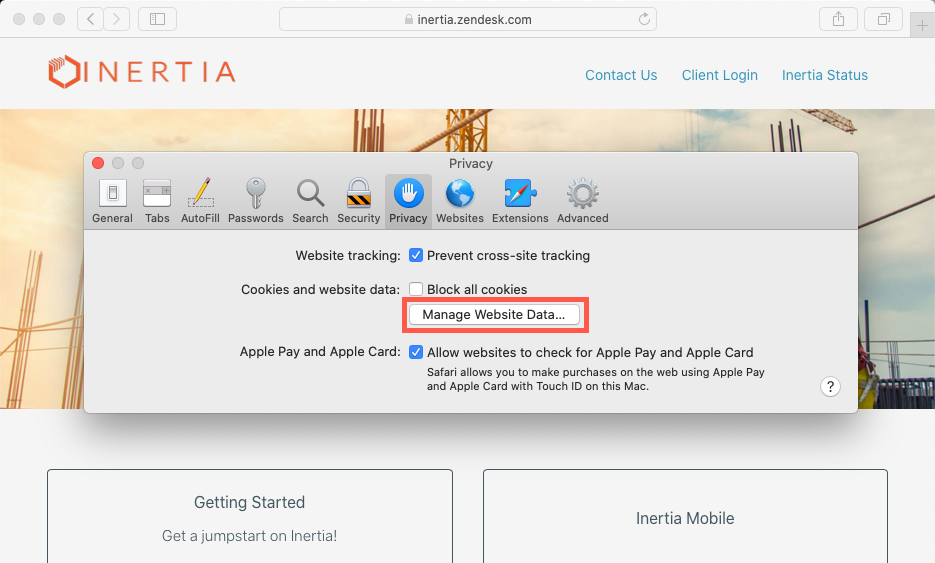935x563 pixels.
Task: Open the Websites preferences pane
Action: click(x=460, y=201)
